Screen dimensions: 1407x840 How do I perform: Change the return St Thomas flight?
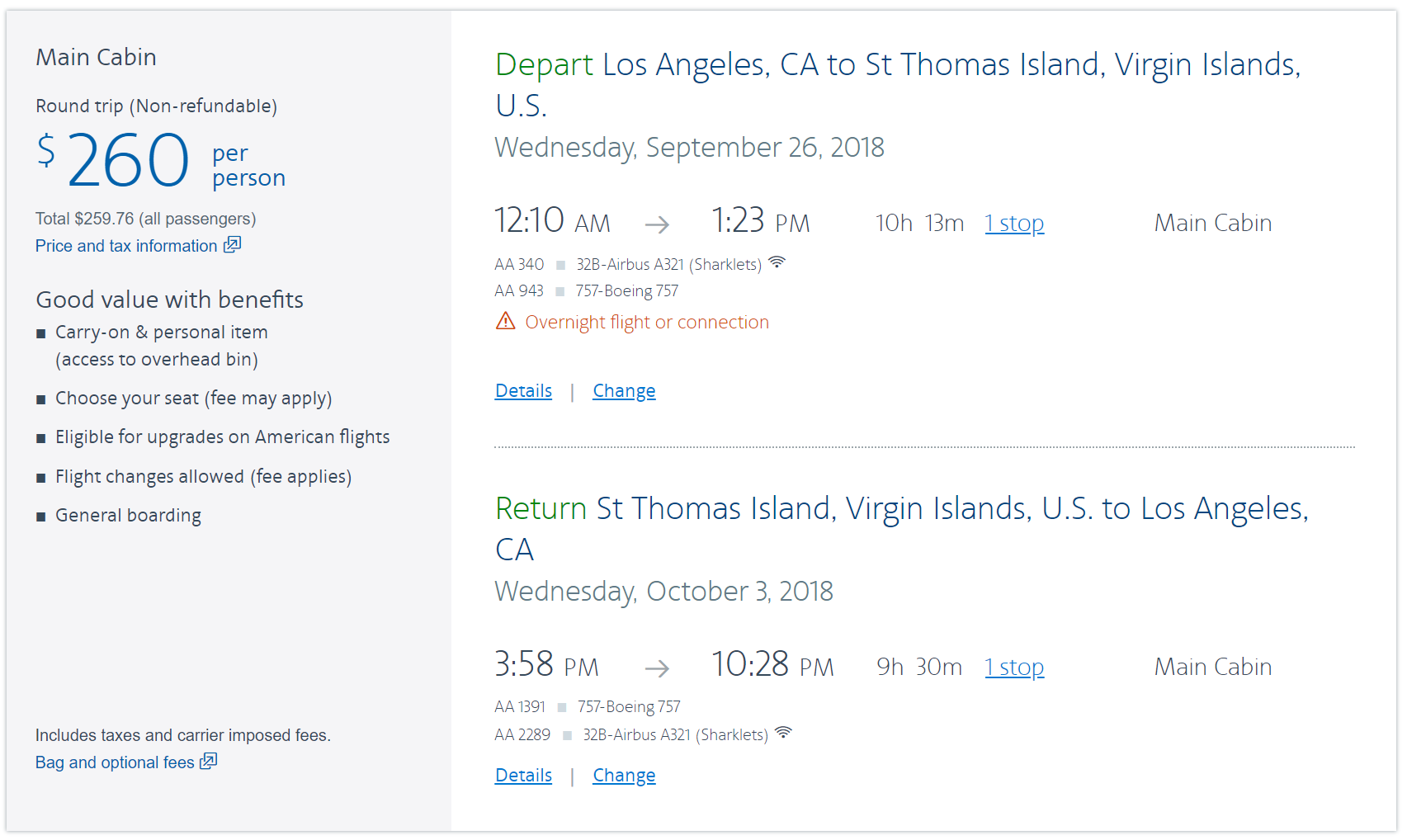click(x=624, y=776)
